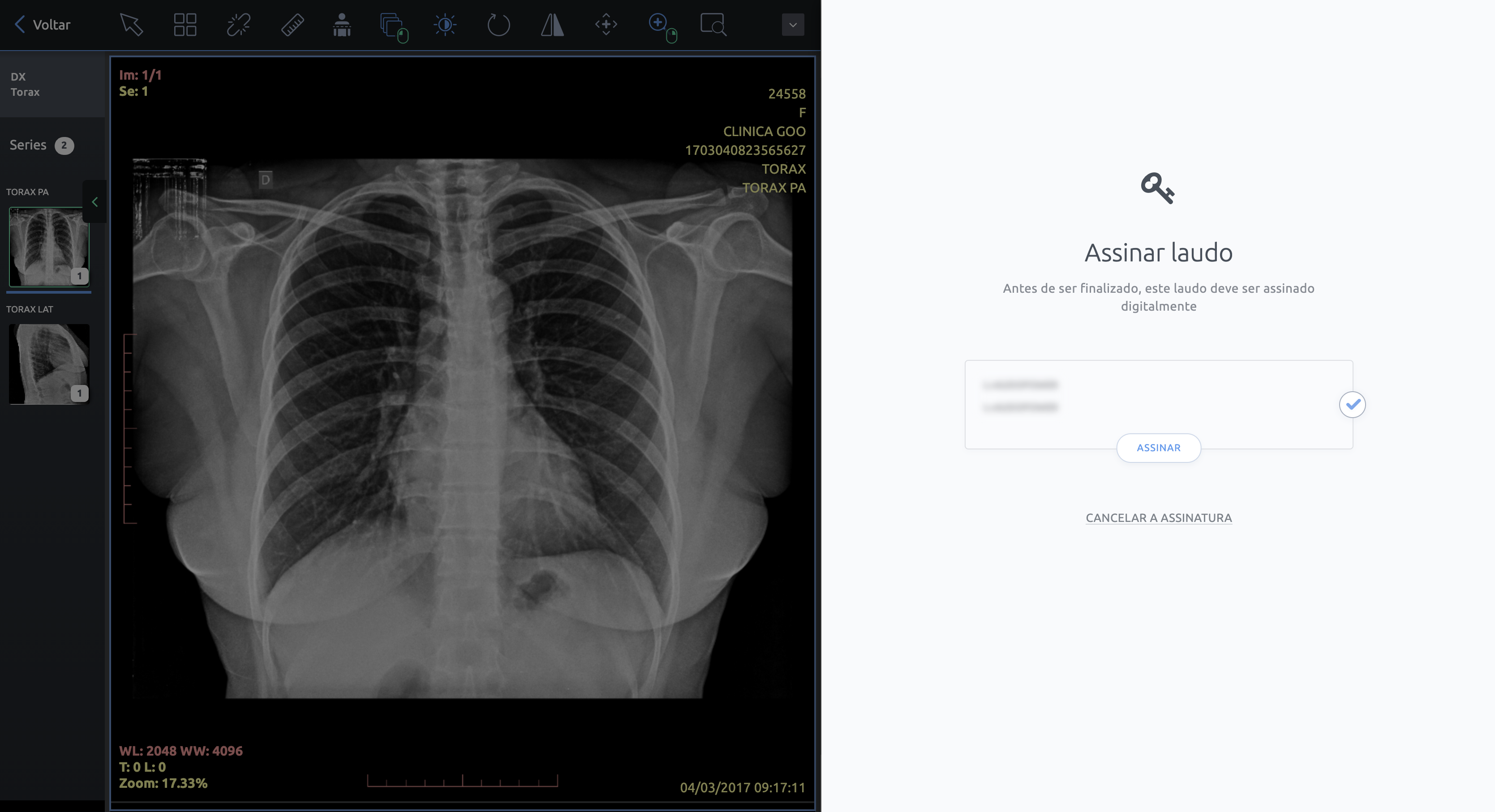Toggle the certificate selection checkmark
This screenshot has width=1495, height=812.
pyautogui.click(x=1352, y=404)
